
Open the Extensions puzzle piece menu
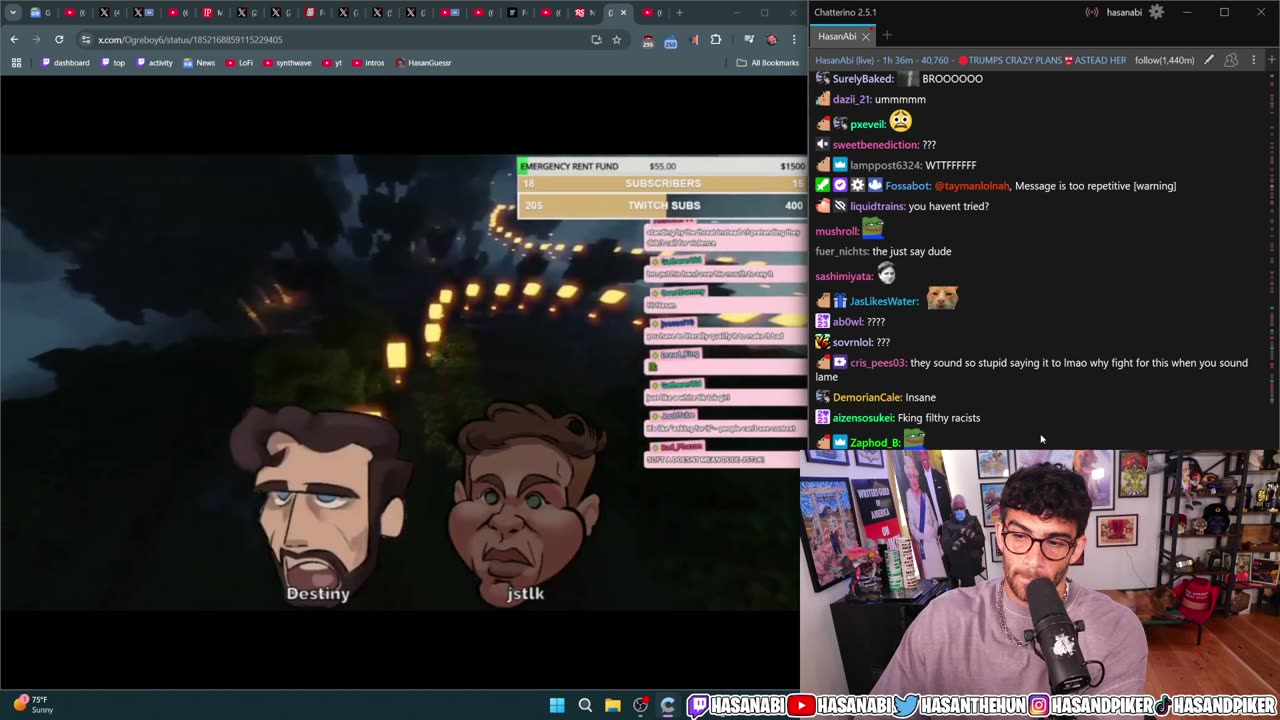coord(716,39)
